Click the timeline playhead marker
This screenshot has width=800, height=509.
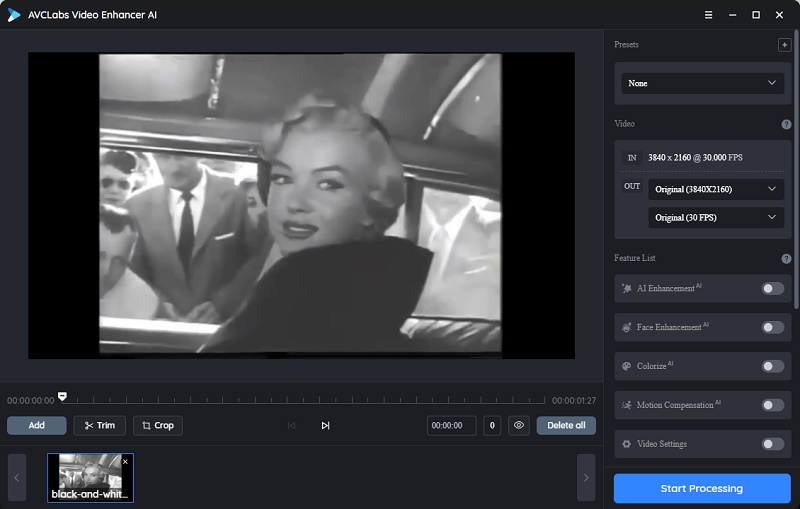[63, 396]
